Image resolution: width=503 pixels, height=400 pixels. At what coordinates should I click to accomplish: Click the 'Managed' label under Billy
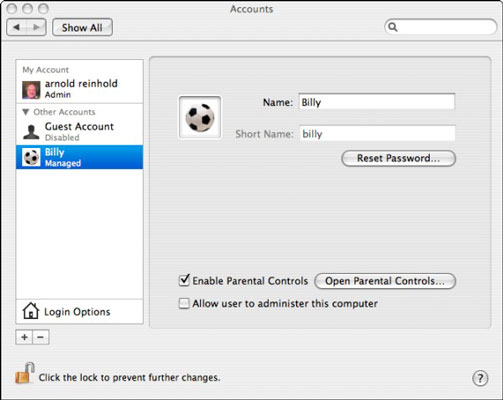click(x=63, y=163)
